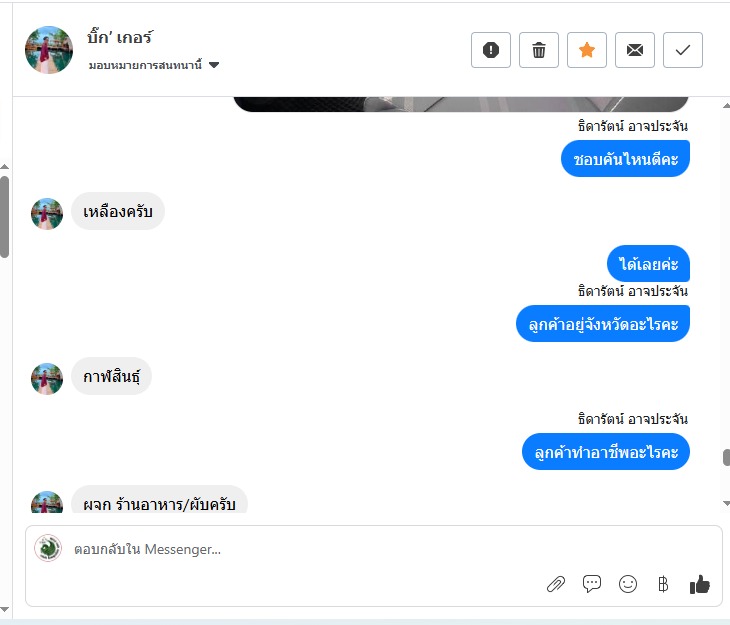Send a thumbs-up like
The height and width of the screenshot is (625, 730).
click(x=699, y=584)
